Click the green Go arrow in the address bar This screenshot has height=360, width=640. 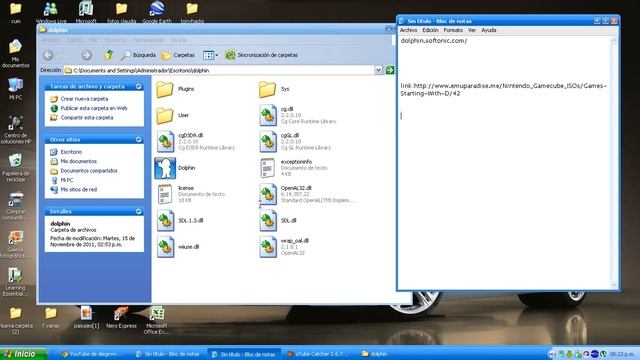(390, 70)
